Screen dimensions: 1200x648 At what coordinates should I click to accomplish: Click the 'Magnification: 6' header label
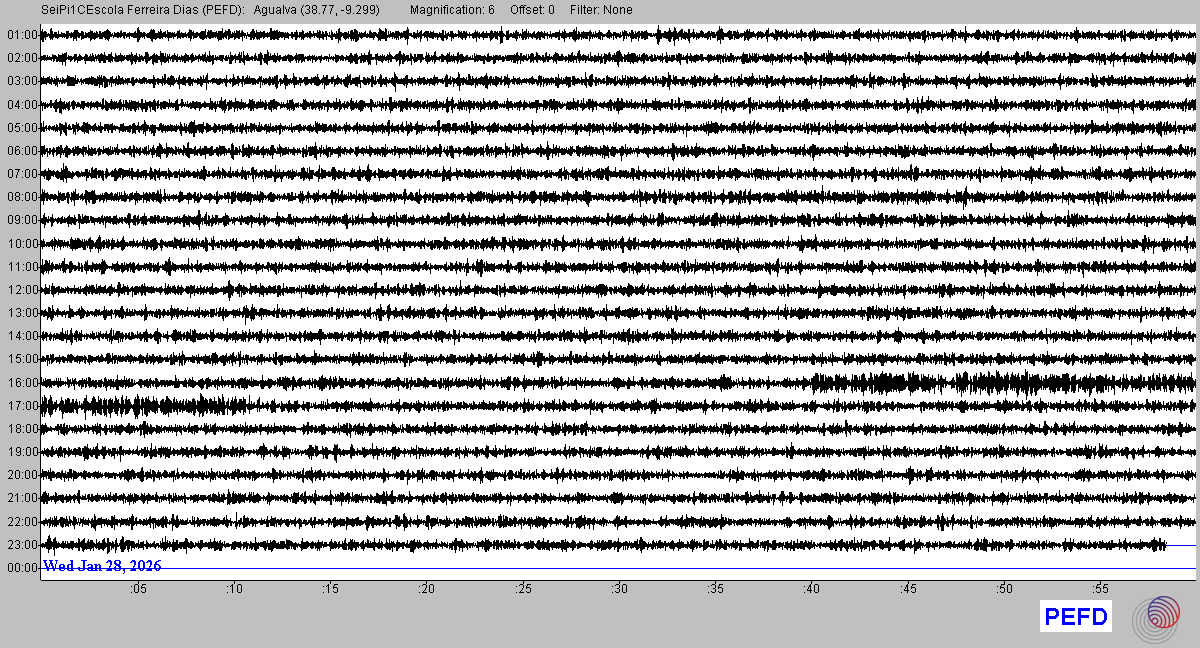tap(452, 10)
